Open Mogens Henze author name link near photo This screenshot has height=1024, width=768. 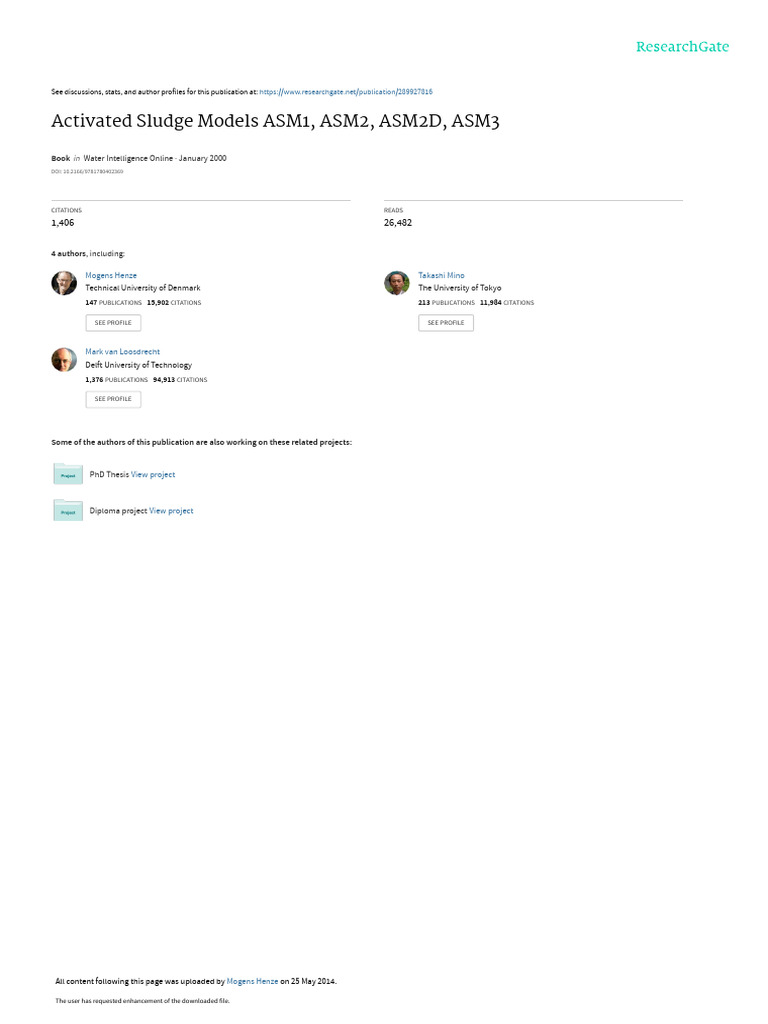111,275
